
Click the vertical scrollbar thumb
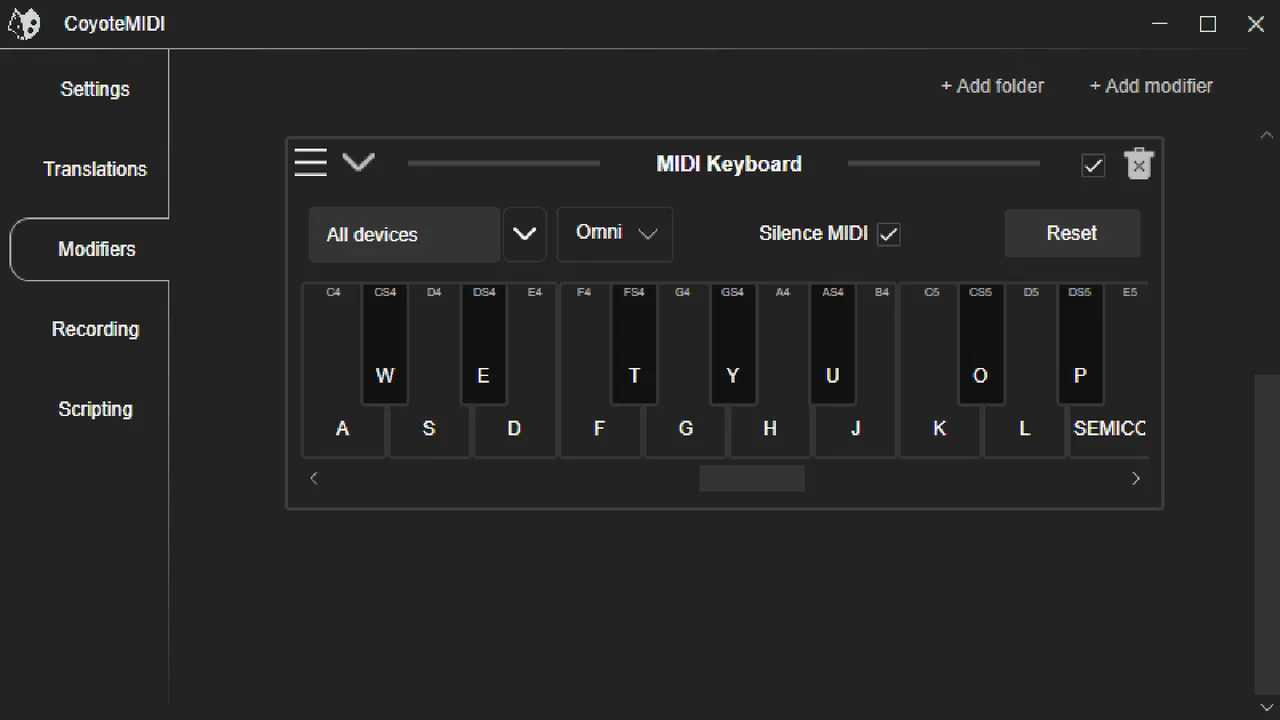pyautogui.click(x=1267, y=534)
